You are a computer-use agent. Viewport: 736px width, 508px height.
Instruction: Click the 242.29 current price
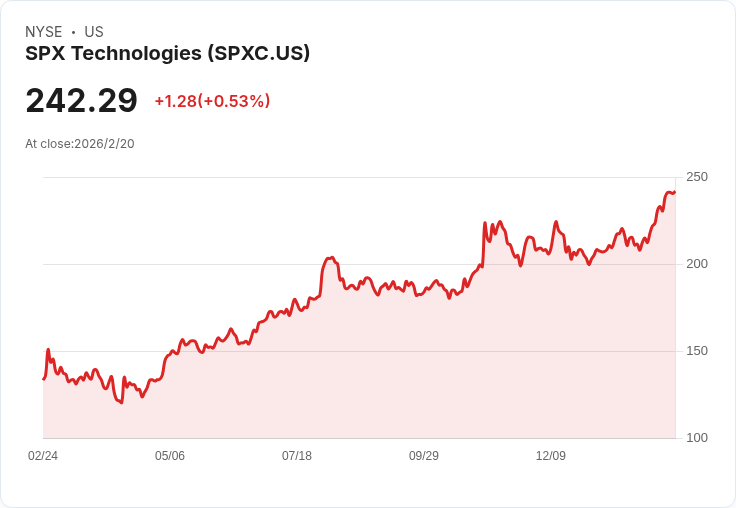point(81,101)
